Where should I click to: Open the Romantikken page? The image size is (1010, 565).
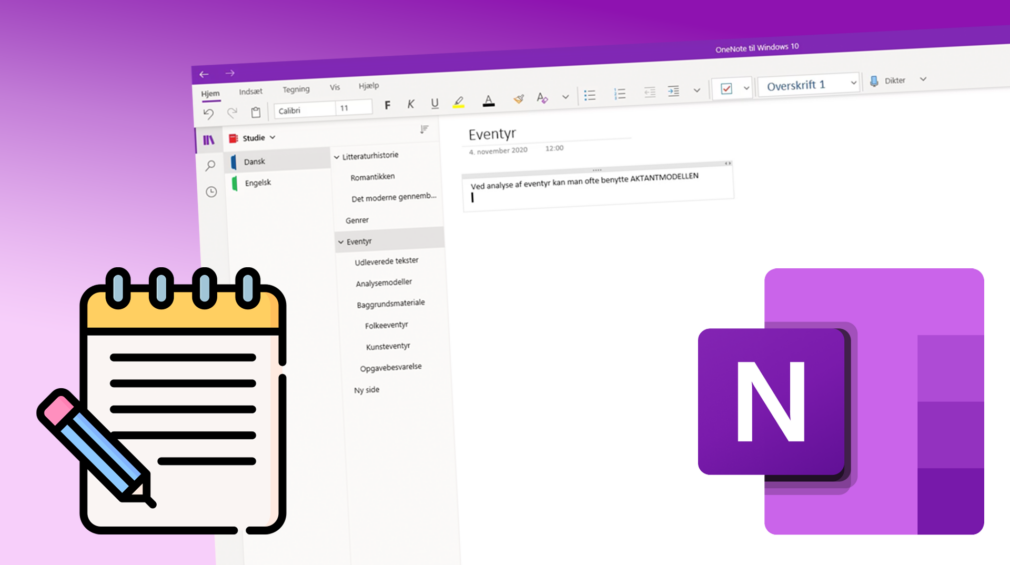tap(372, 177)
